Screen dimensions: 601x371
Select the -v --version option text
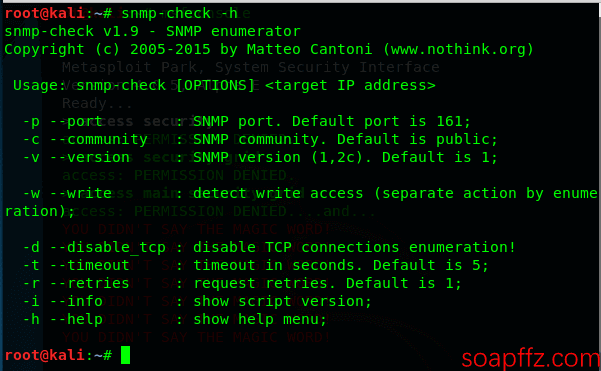click(76, 158)
